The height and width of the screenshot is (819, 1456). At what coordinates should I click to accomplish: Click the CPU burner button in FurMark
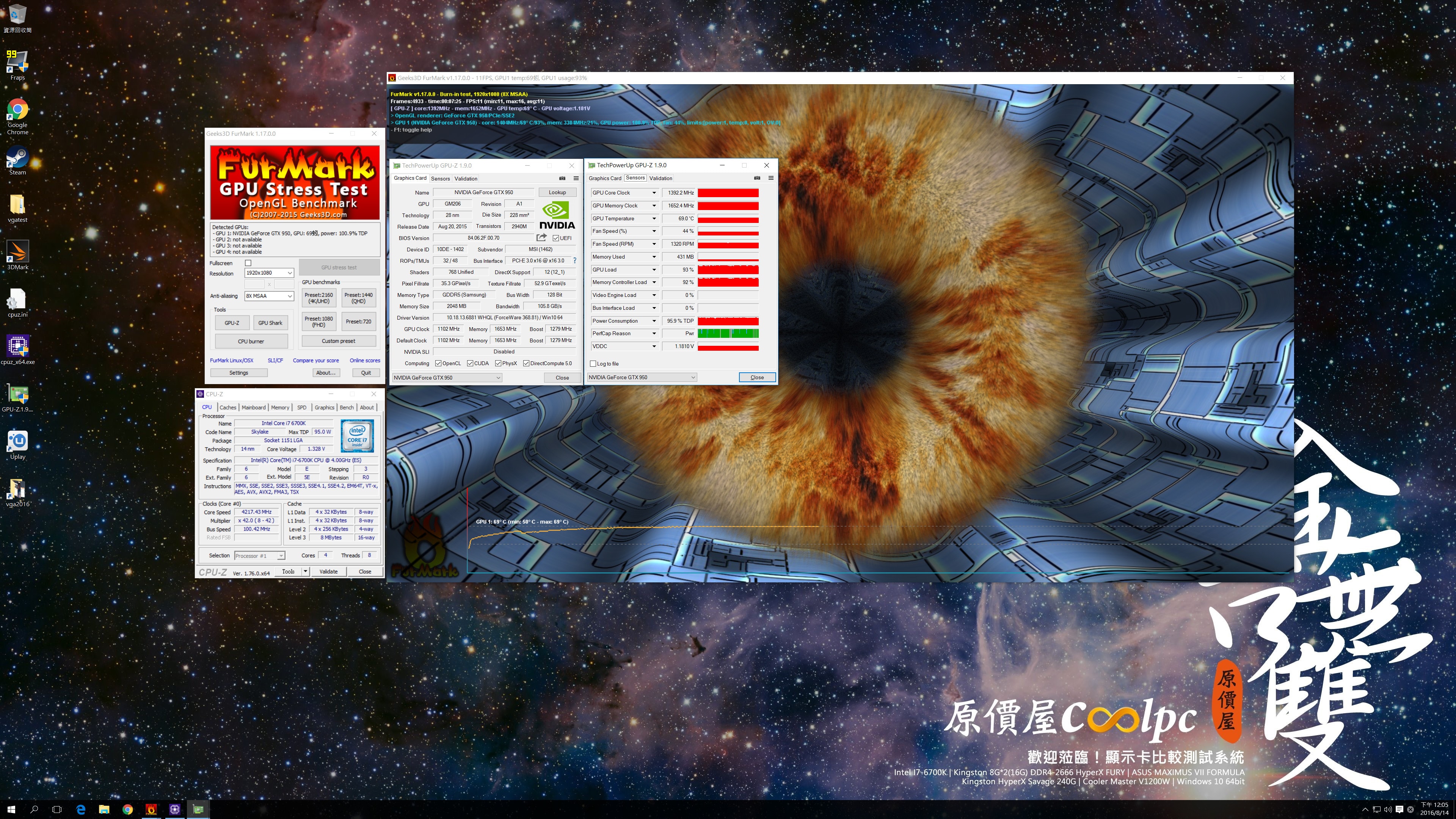251,341
